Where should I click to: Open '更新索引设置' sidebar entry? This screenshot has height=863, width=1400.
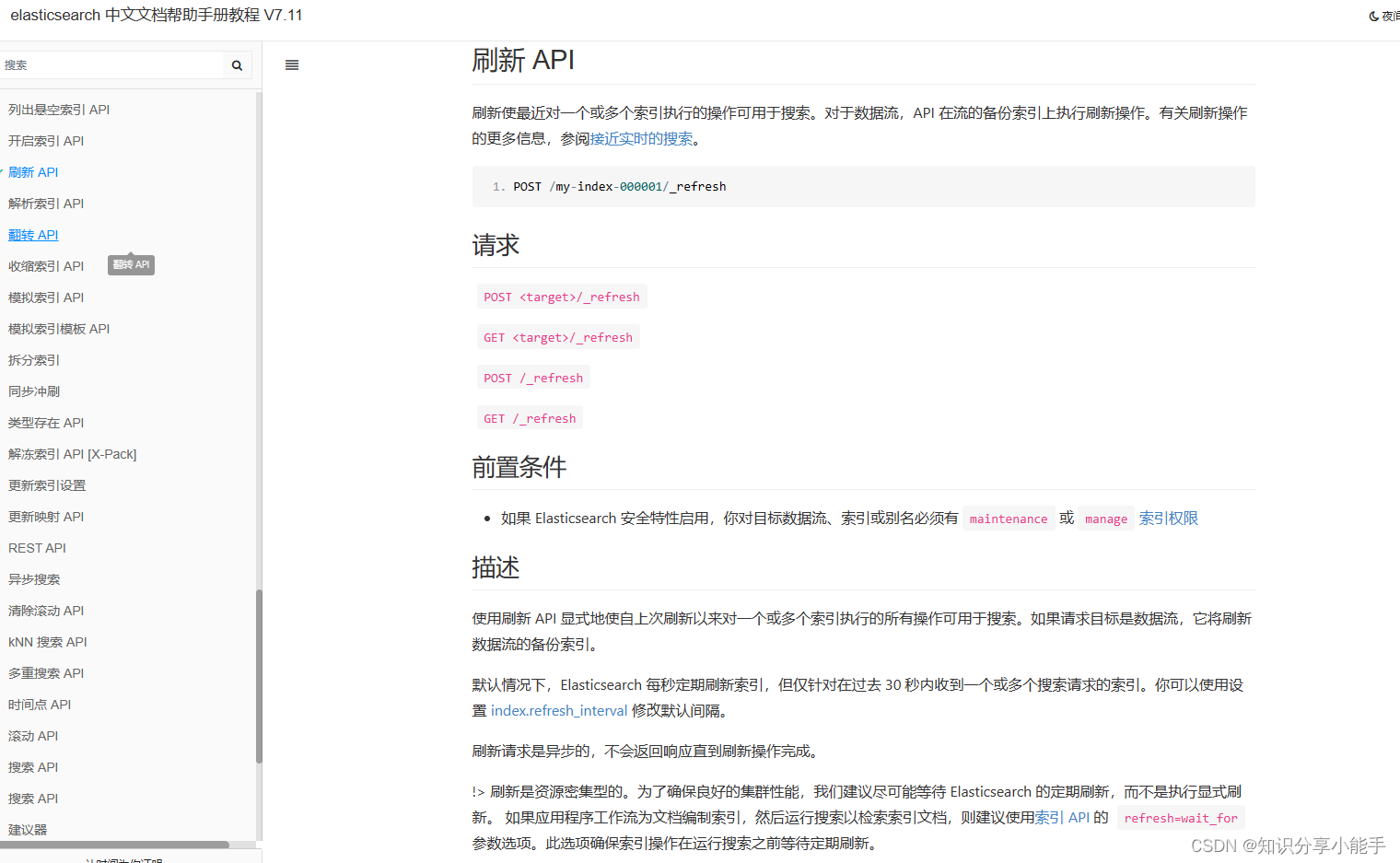point(47,485)
